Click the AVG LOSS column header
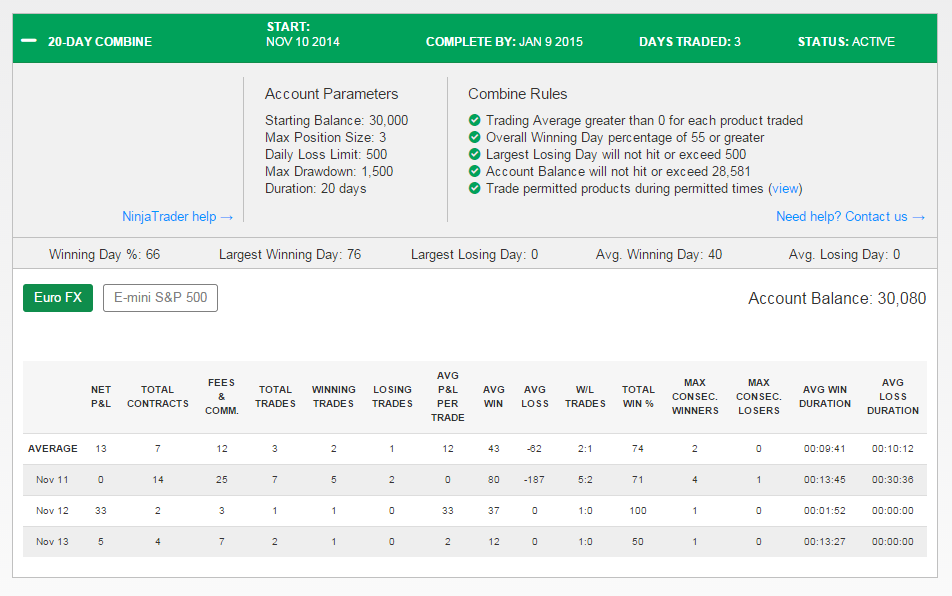952x596 pixels. click(x=535, y=396)
